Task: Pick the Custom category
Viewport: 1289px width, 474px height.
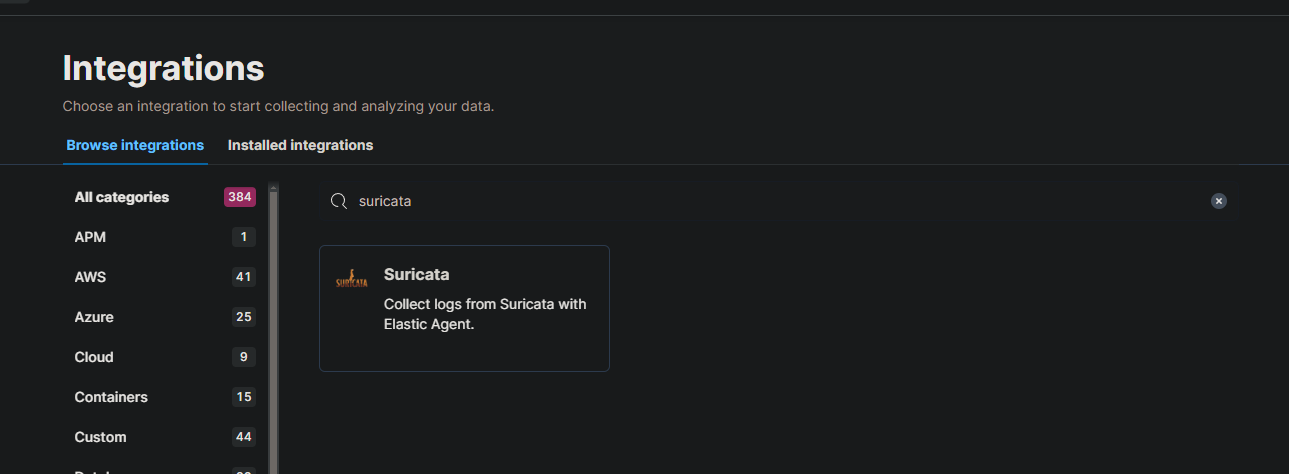Action: coord(100,437)
